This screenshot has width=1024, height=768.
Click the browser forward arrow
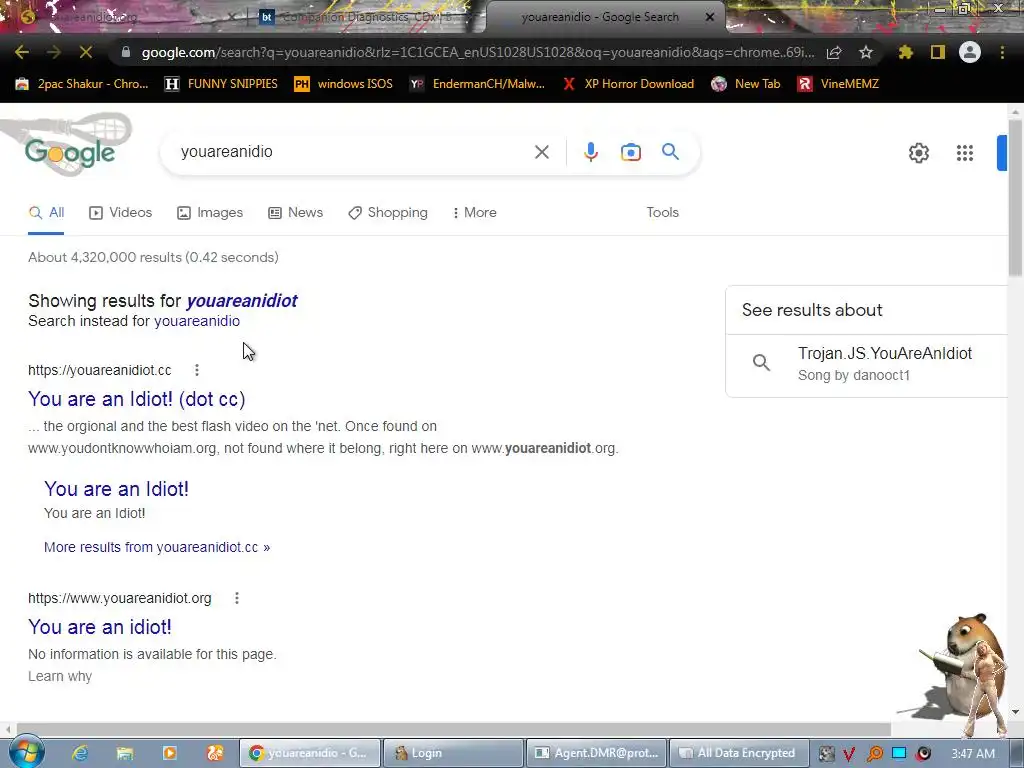coord(54,52)
